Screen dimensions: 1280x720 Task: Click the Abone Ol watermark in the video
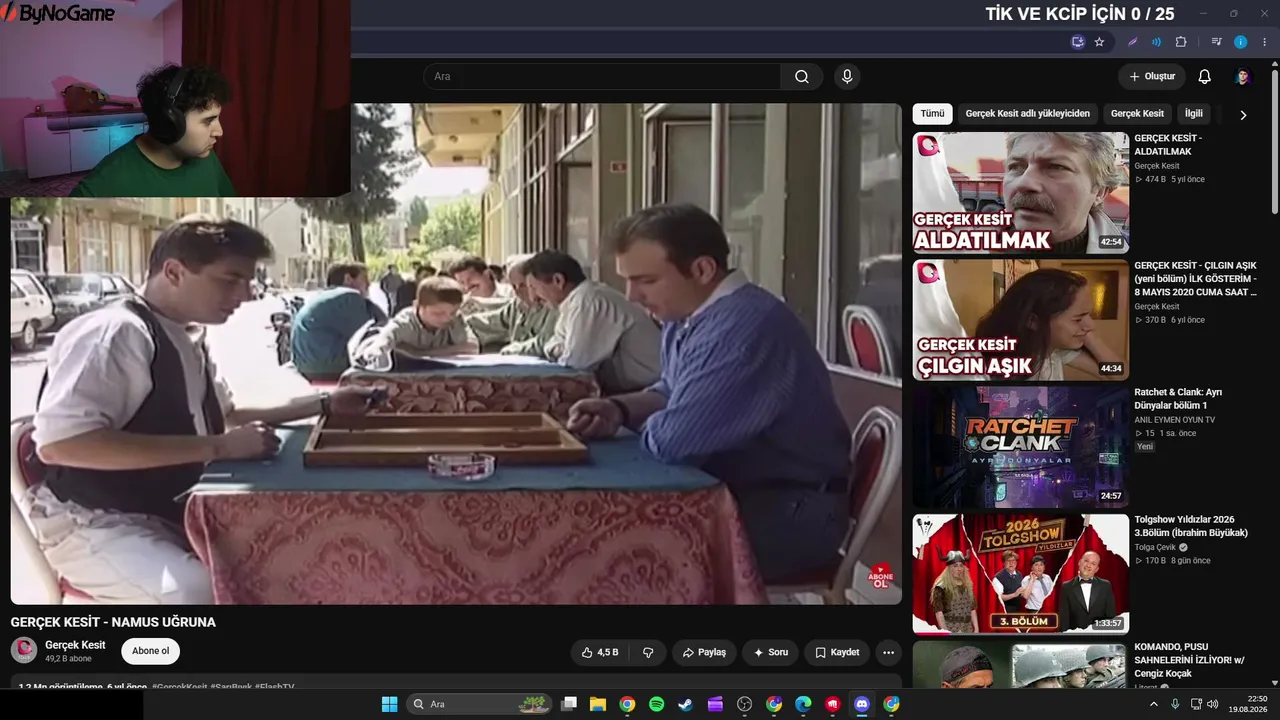(880, 576)
